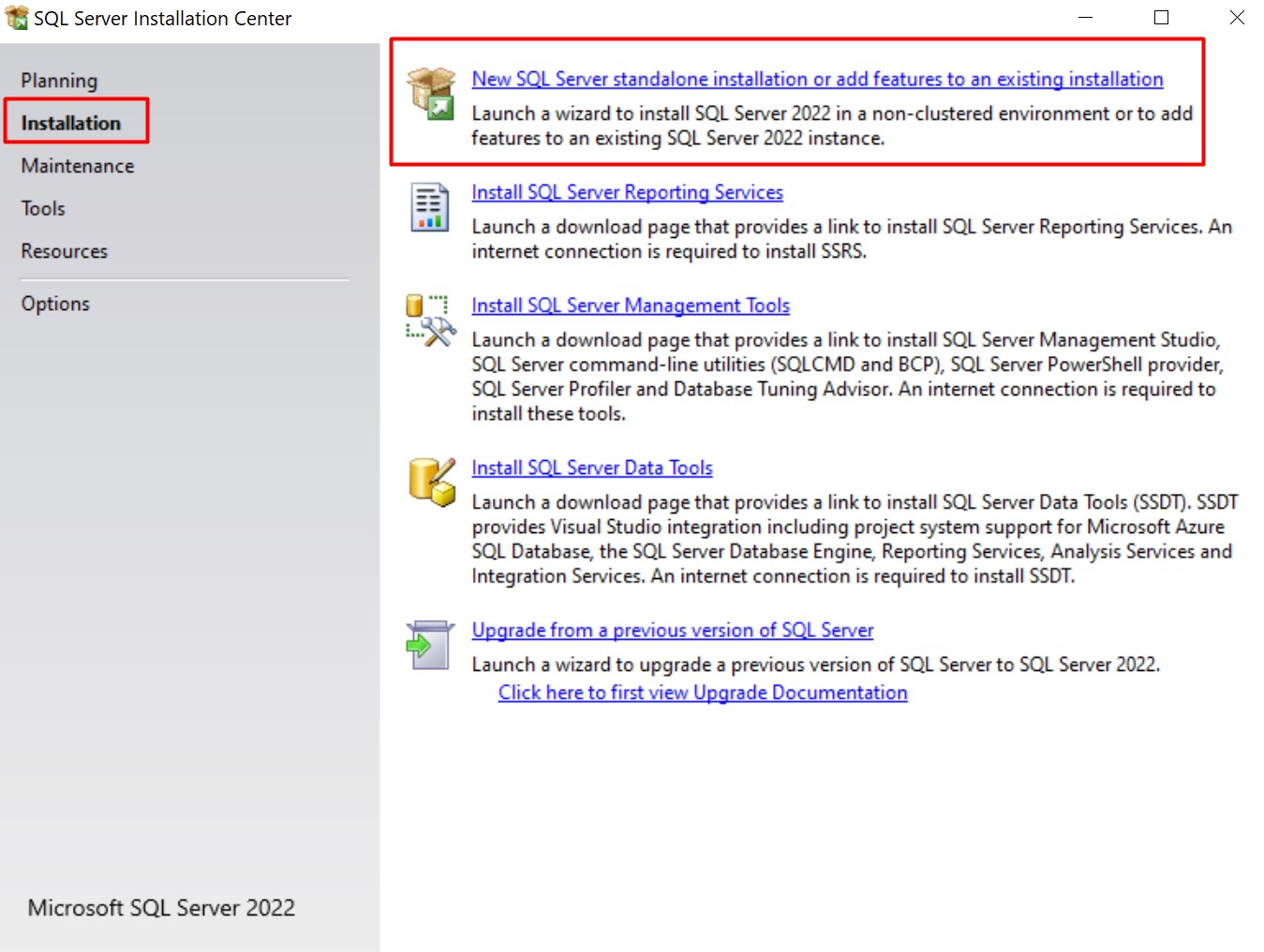
Task: Click the Reporting Services document icon
Action: [x=430, y=207]
